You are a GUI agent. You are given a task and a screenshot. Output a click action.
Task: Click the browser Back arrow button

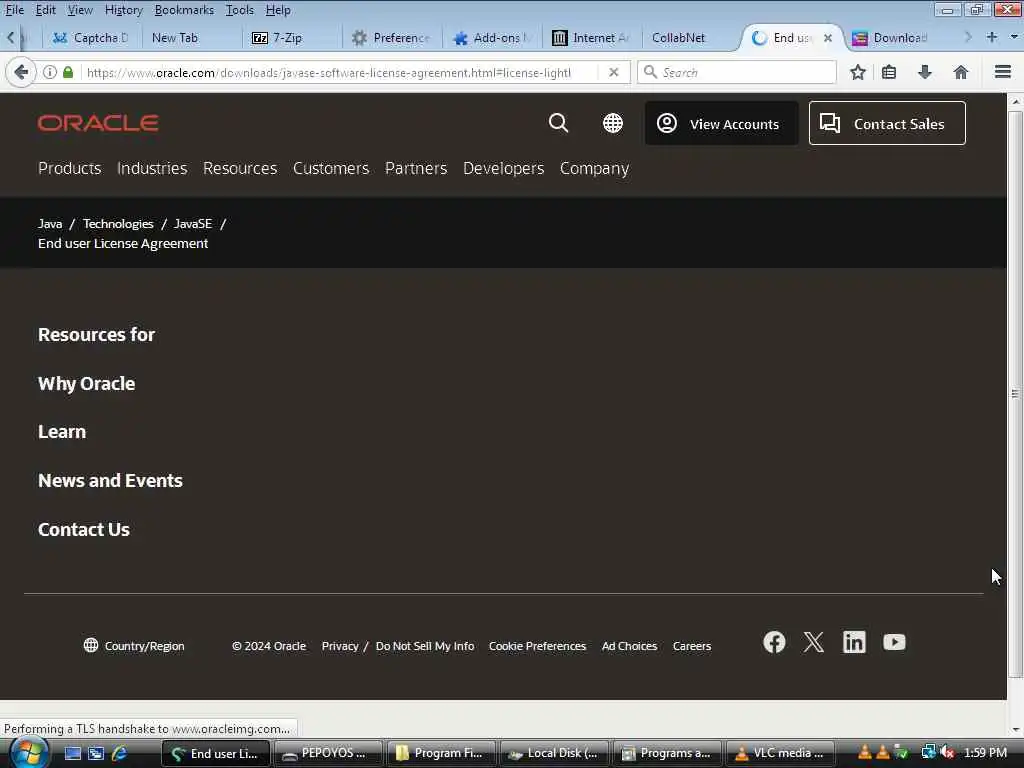click(x=20, y=72)
